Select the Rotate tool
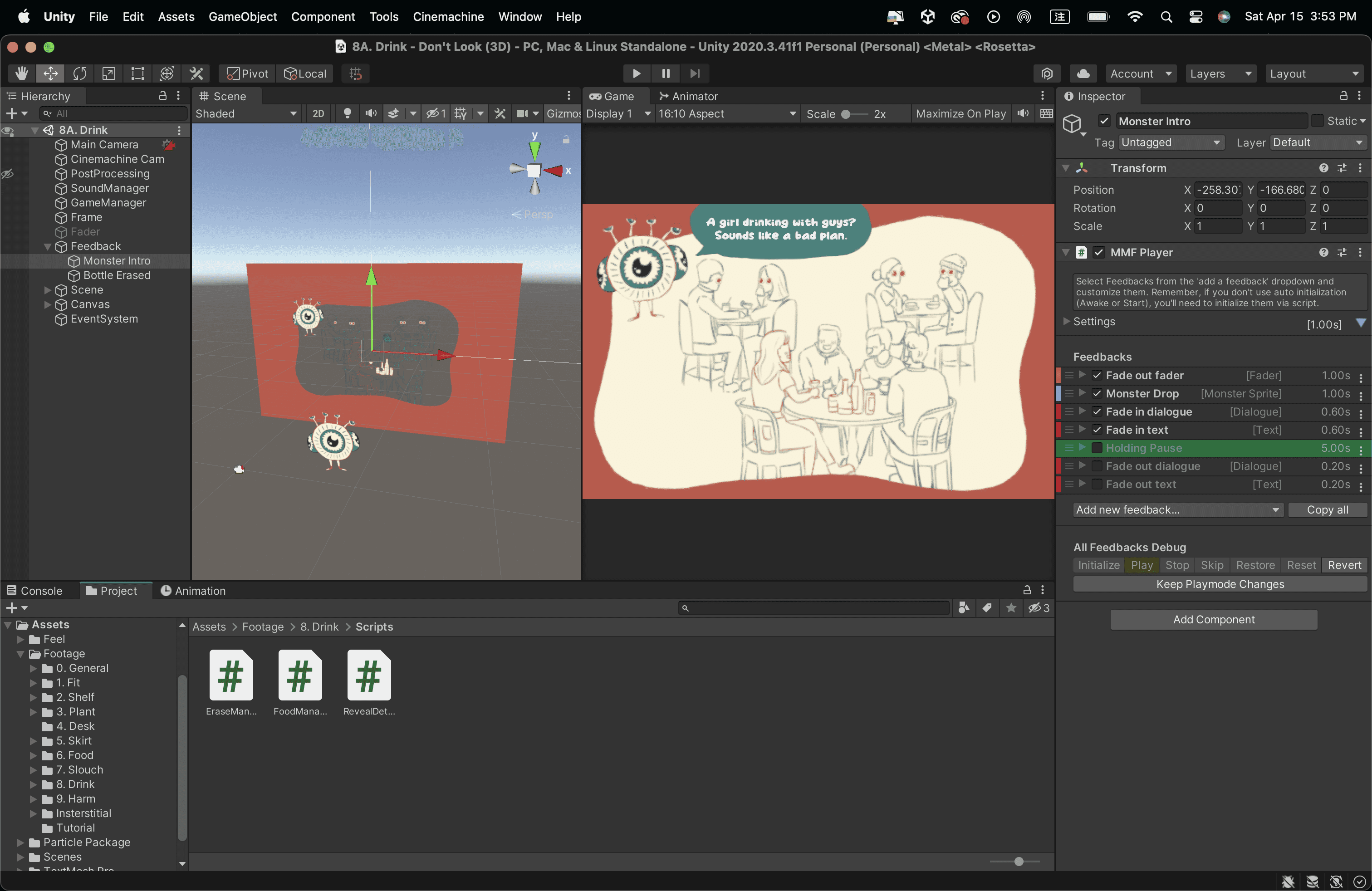 pyautogui.click(x=79, y=73)
